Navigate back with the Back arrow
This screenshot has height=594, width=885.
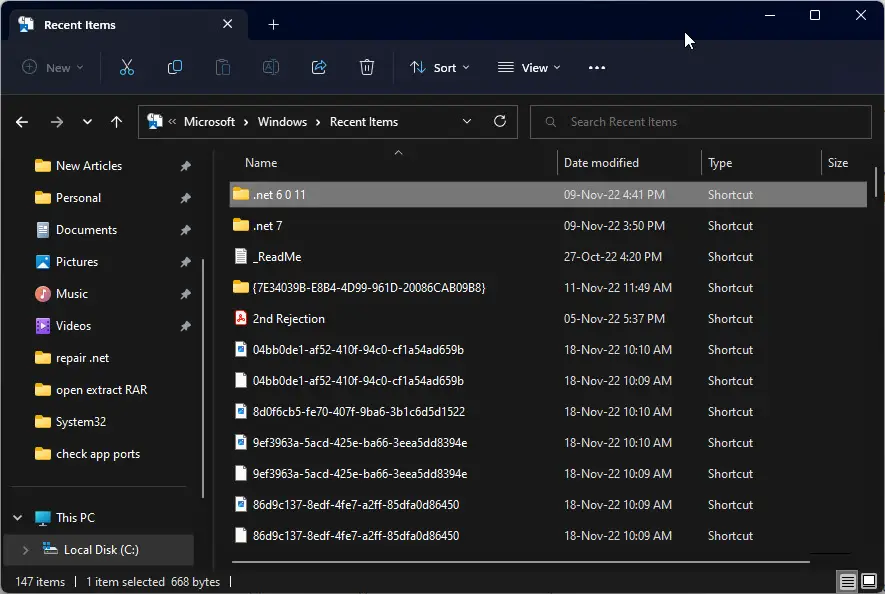click(x=23, y=122)
